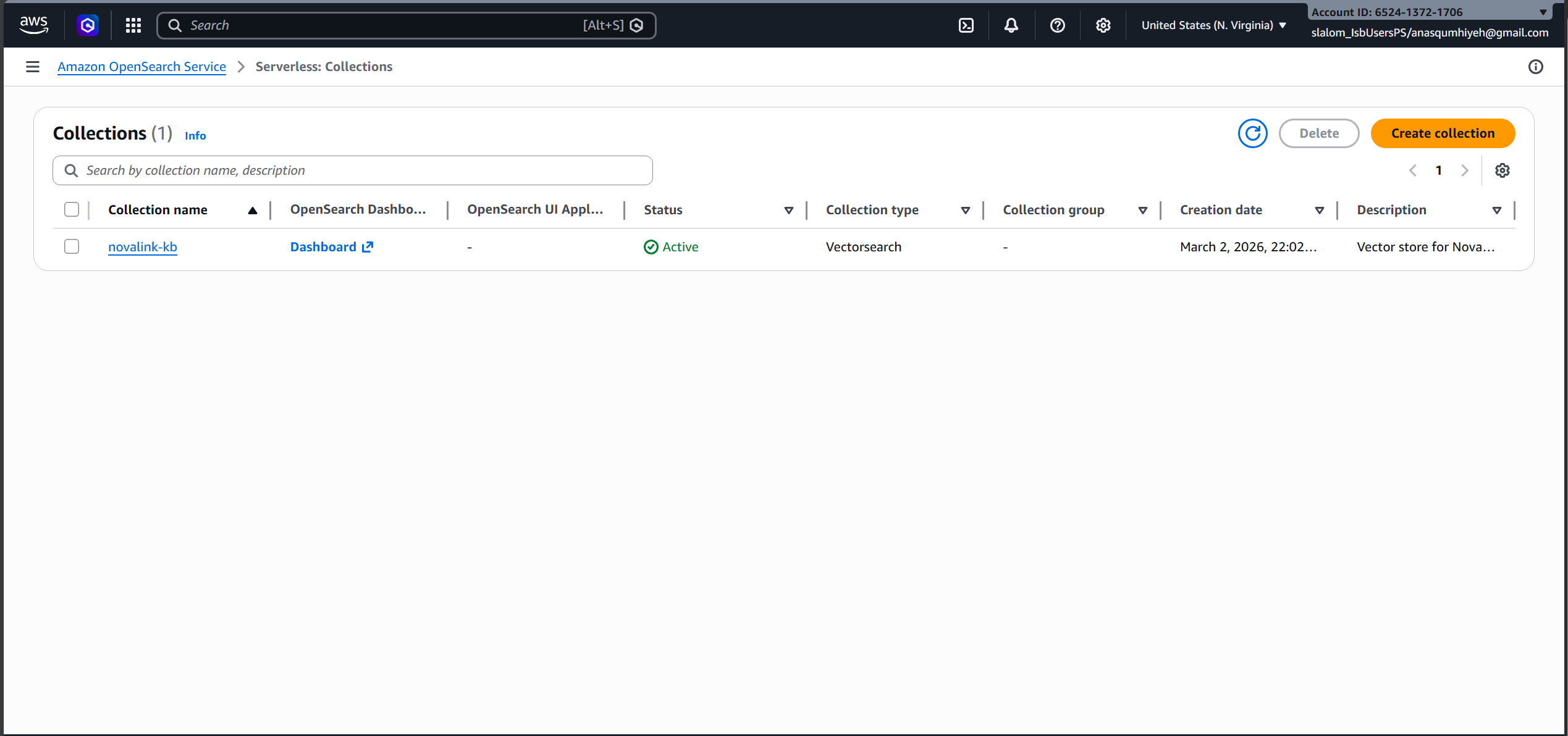Check the novalink-kb row checkbox
The width and height of the screenshot is (1568, 736).
pyautogui.click(x=72, y=247)
